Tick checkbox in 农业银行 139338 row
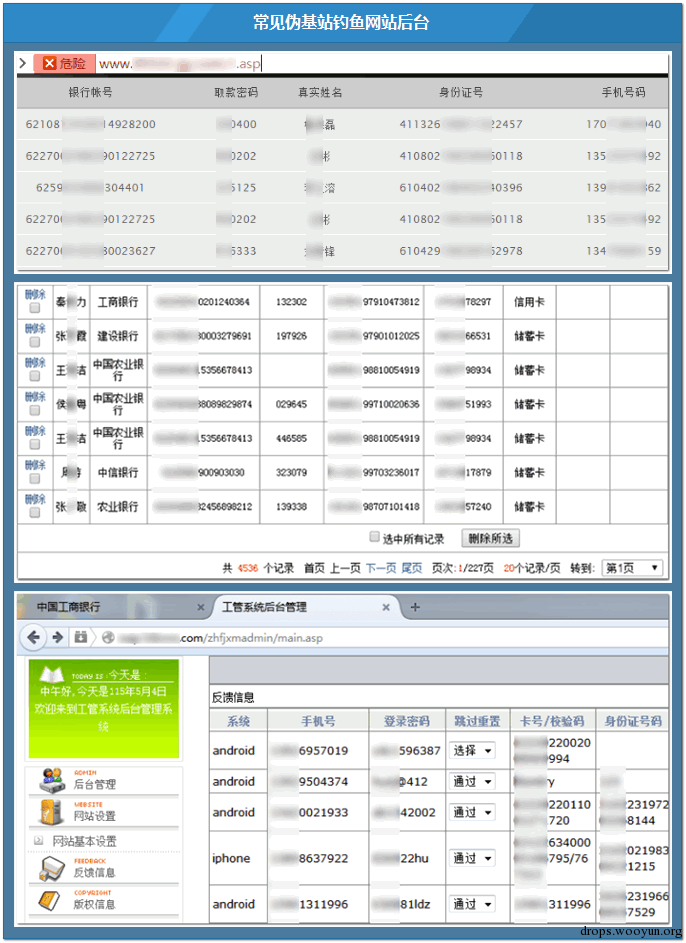 35,512
